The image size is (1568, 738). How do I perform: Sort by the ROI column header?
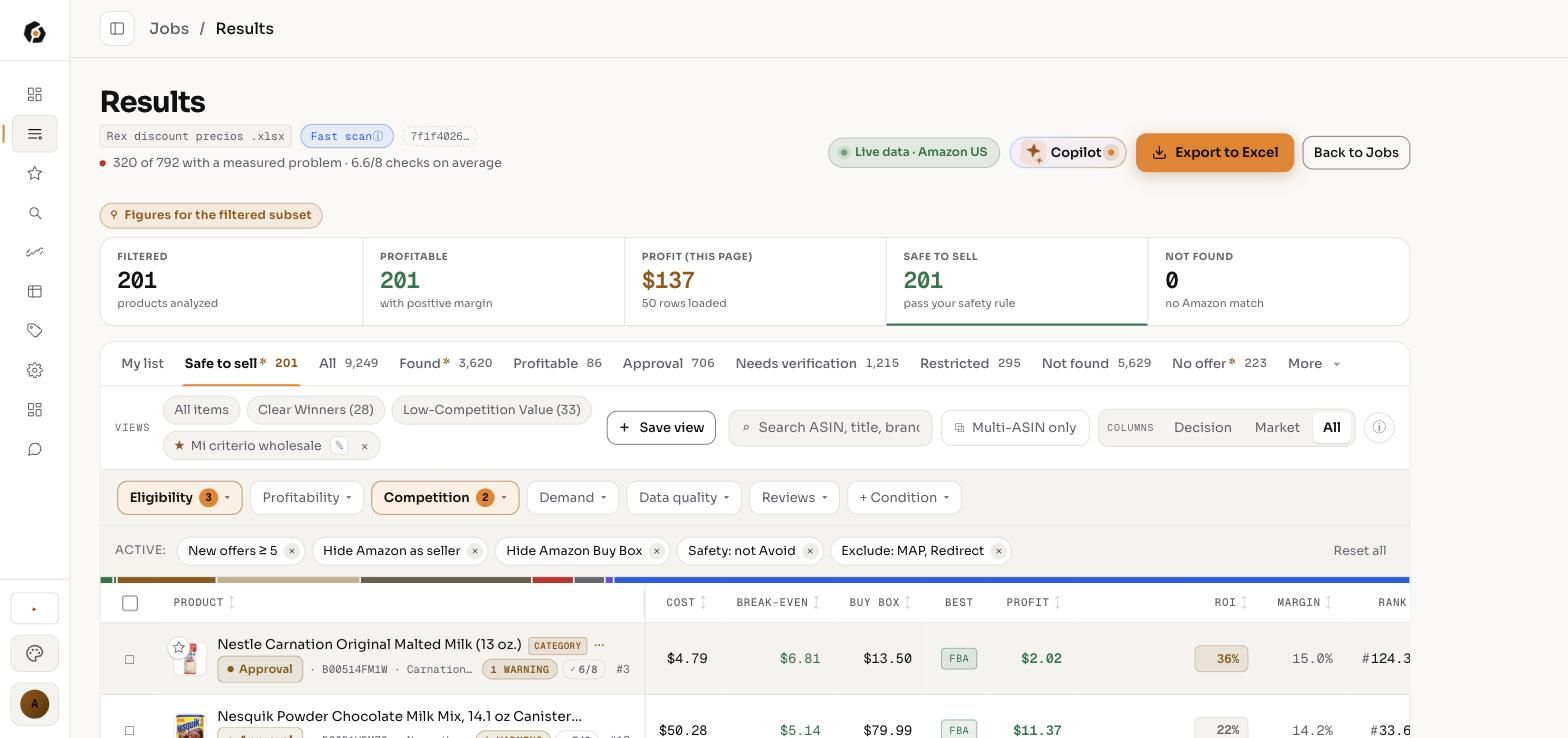tap(1231, 602)
